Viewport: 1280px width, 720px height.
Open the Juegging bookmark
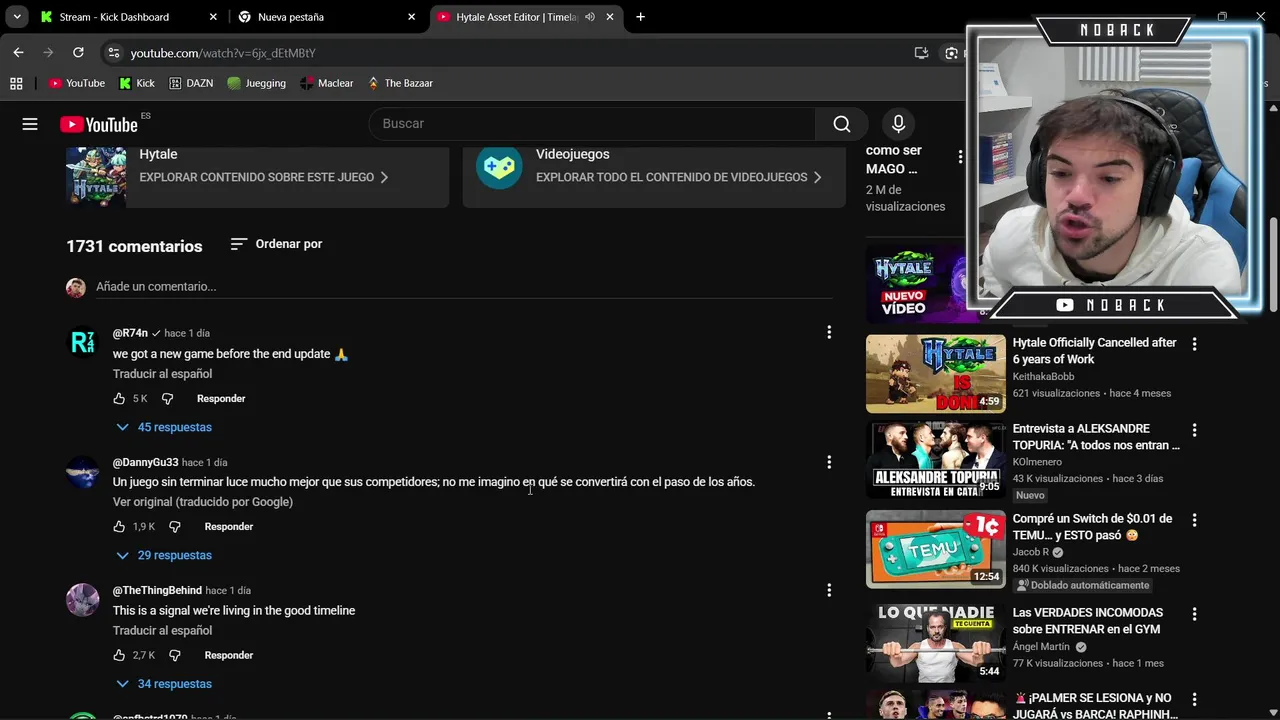(x=256, y=83)
